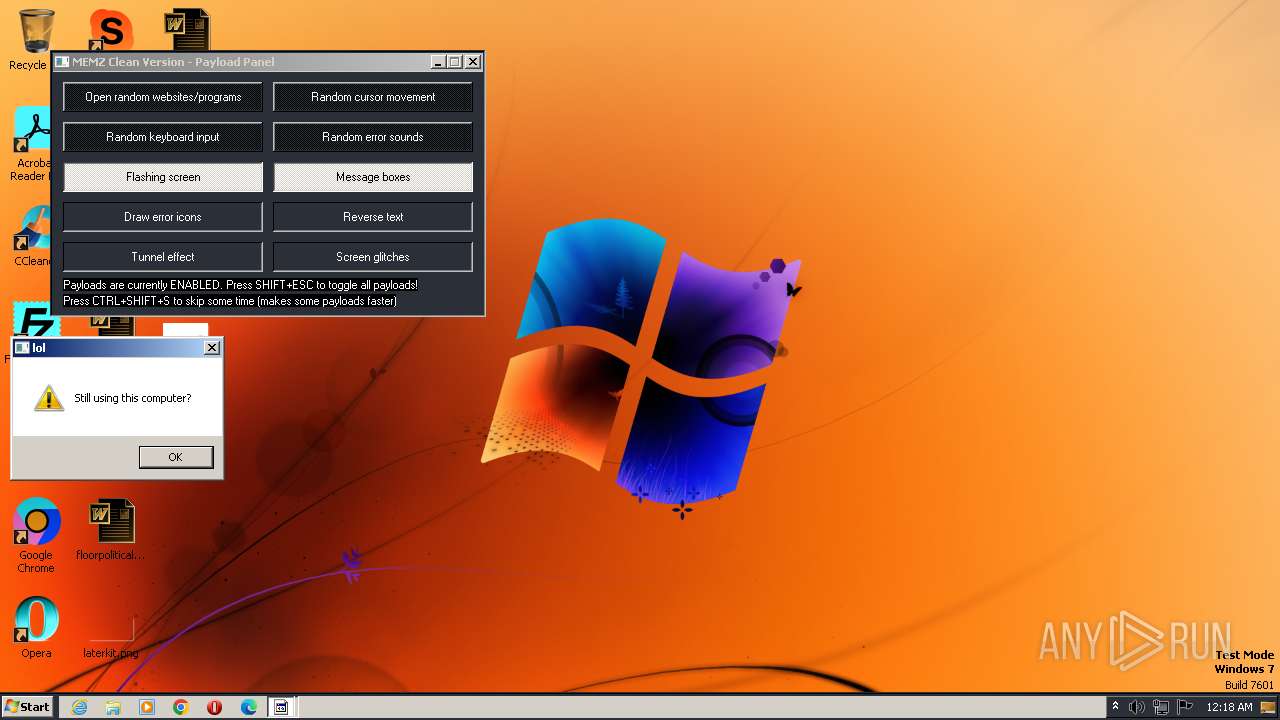Show hidden tray icons arrow
Screen dimensions: 1280x720
(1115, 707)
